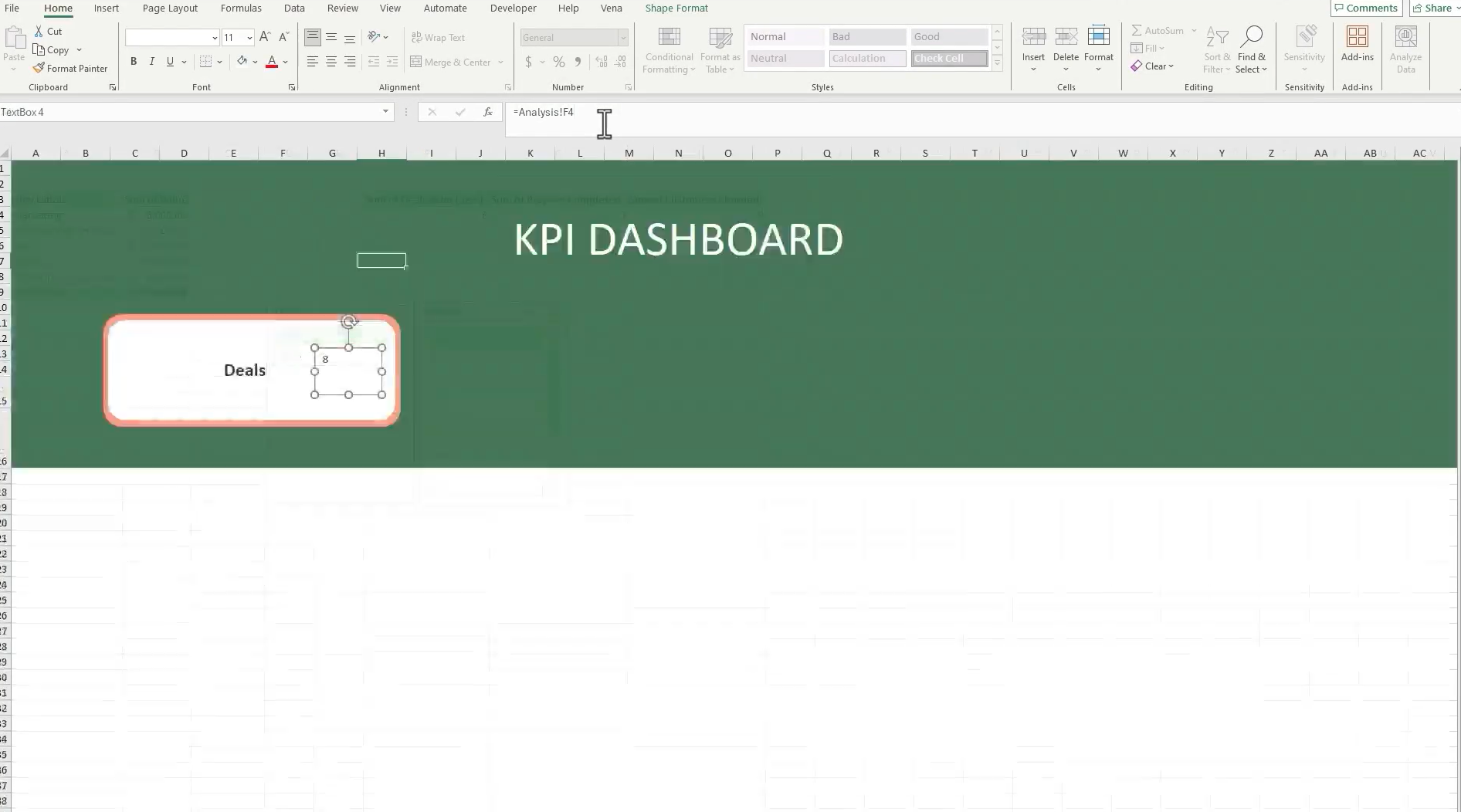Open the Find & Select tool
1461x812 pixels.
(x=1252, y=48)
